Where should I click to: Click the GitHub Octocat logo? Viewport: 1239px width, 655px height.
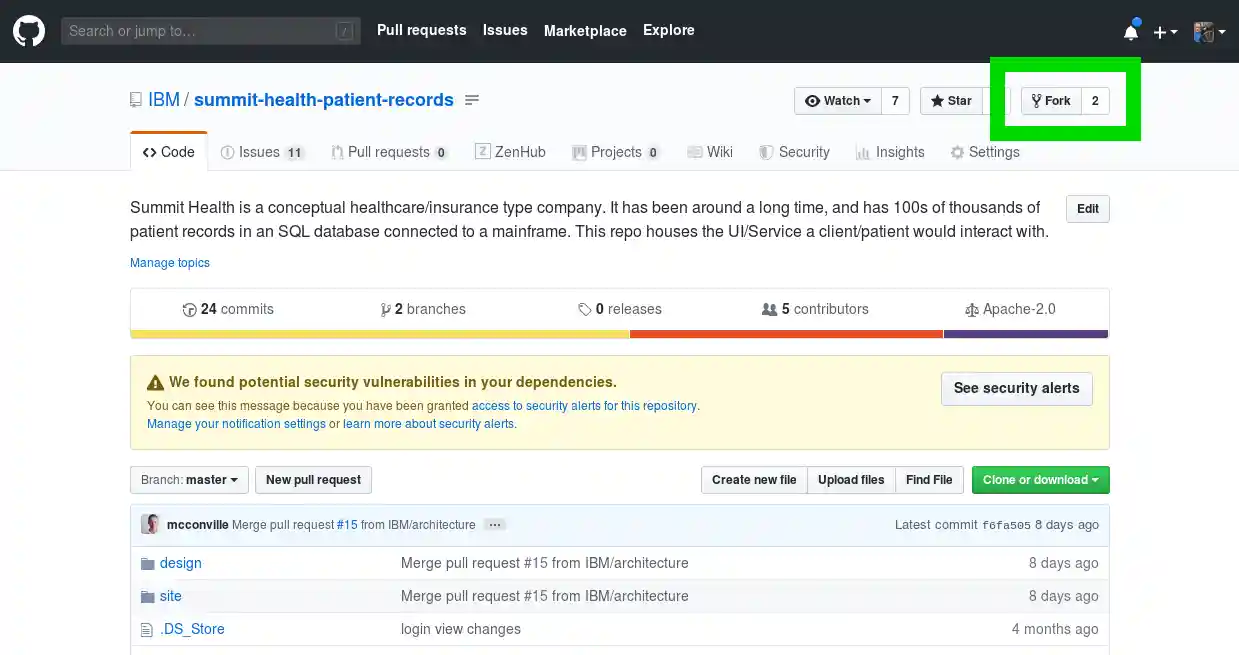pyautogui.click(x=29, y=31)
